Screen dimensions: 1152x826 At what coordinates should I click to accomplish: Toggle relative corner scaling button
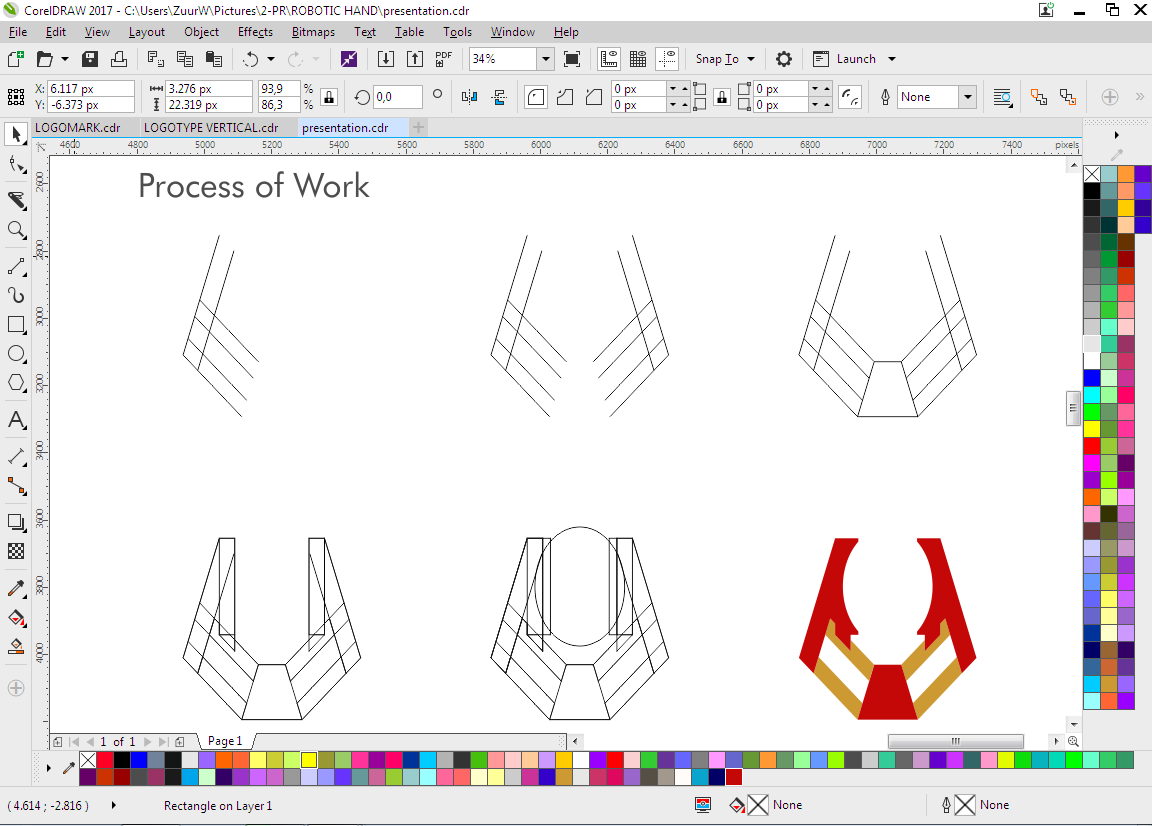(x=850, y=96)
